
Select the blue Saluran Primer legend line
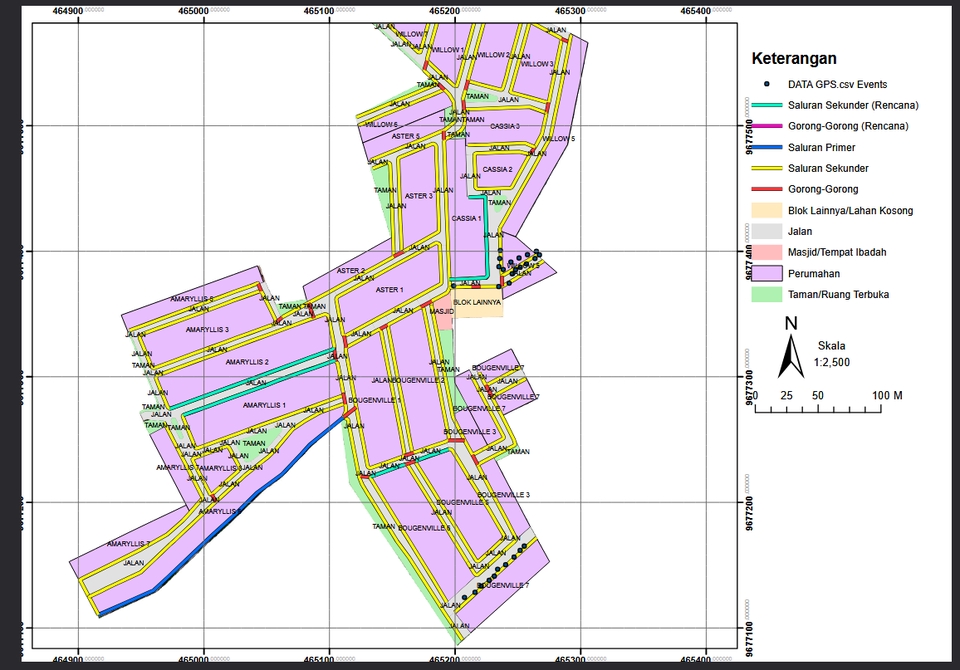point(766,147)
